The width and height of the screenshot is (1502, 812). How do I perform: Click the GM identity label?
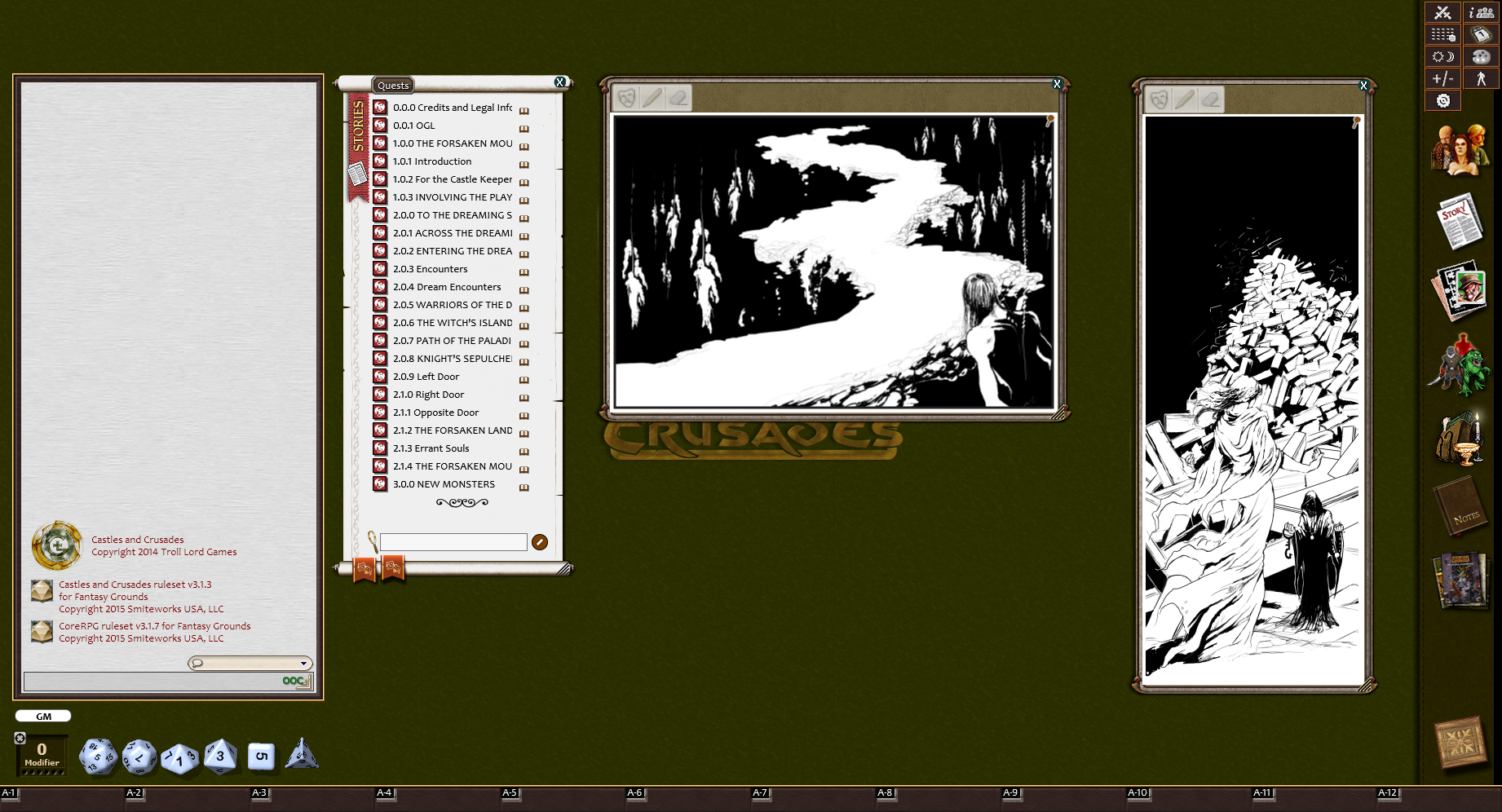coord(43,717)
